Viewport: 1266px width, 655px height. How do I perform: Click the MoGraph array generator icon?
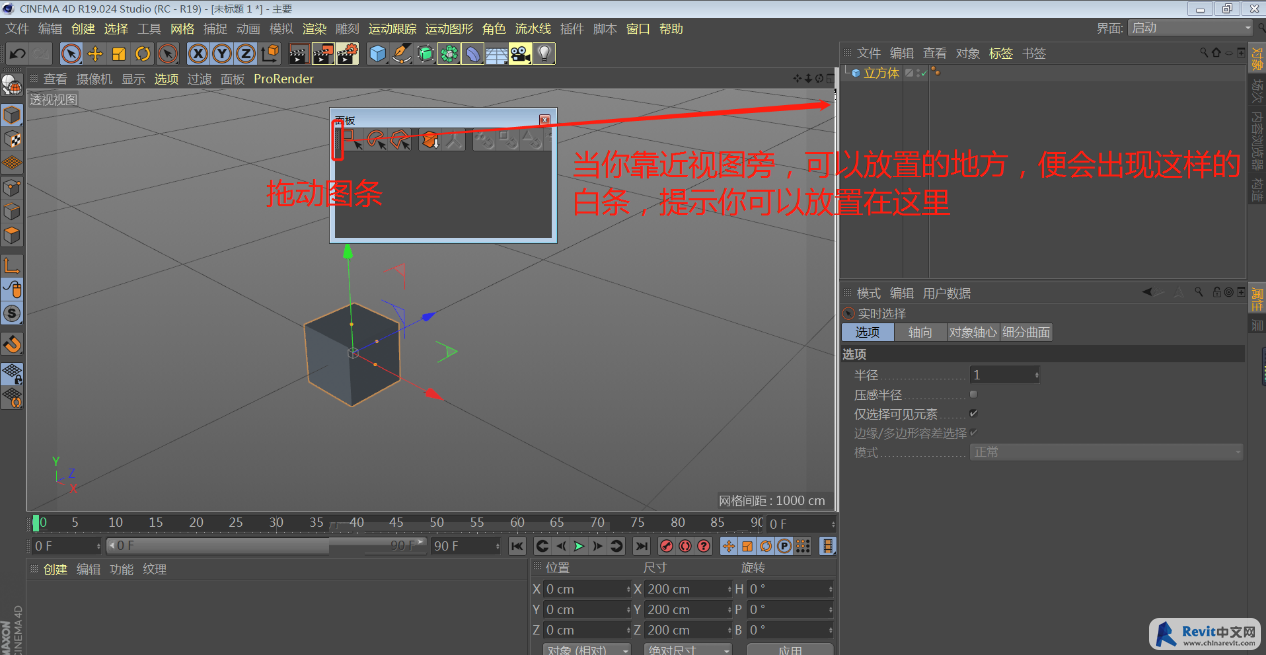click(449, 54)
